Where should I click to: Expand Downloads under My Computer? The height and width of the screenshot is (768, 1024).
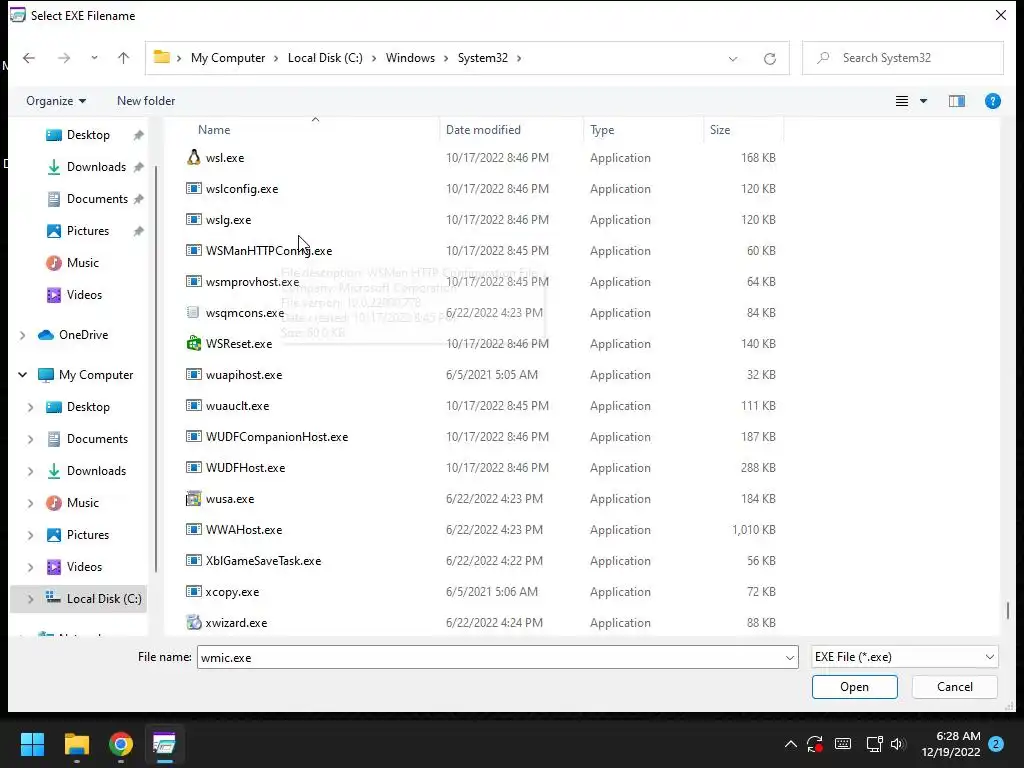[31, 471]
